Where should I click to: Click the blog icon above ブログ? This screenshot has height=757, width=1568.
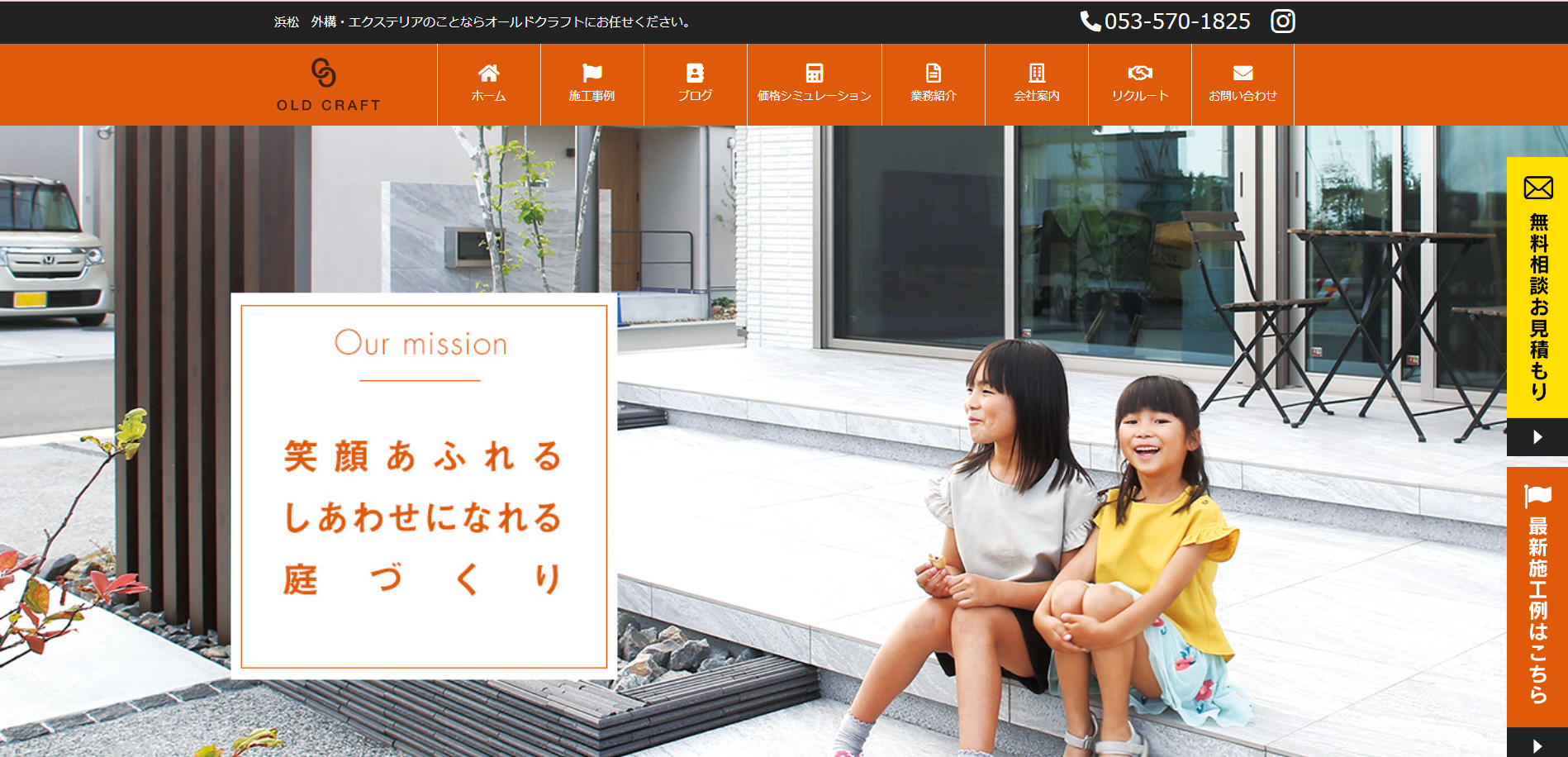click(x=695, y=73)
